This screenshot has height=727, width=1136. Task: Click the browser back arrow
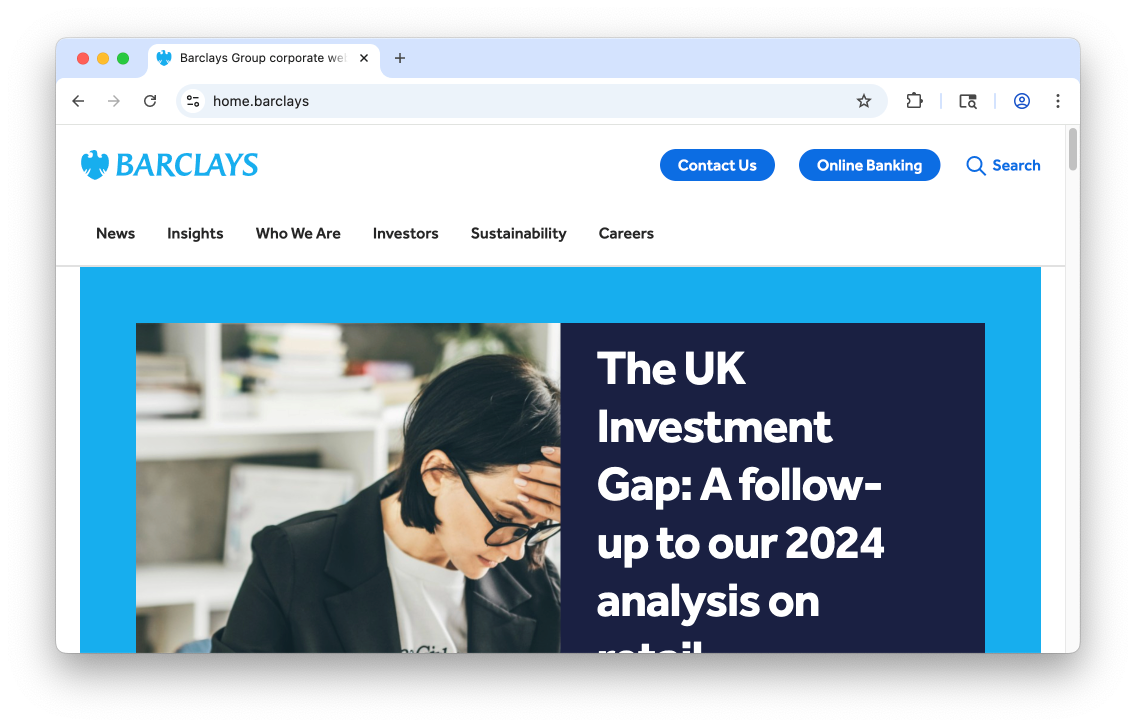click(78, 101)
